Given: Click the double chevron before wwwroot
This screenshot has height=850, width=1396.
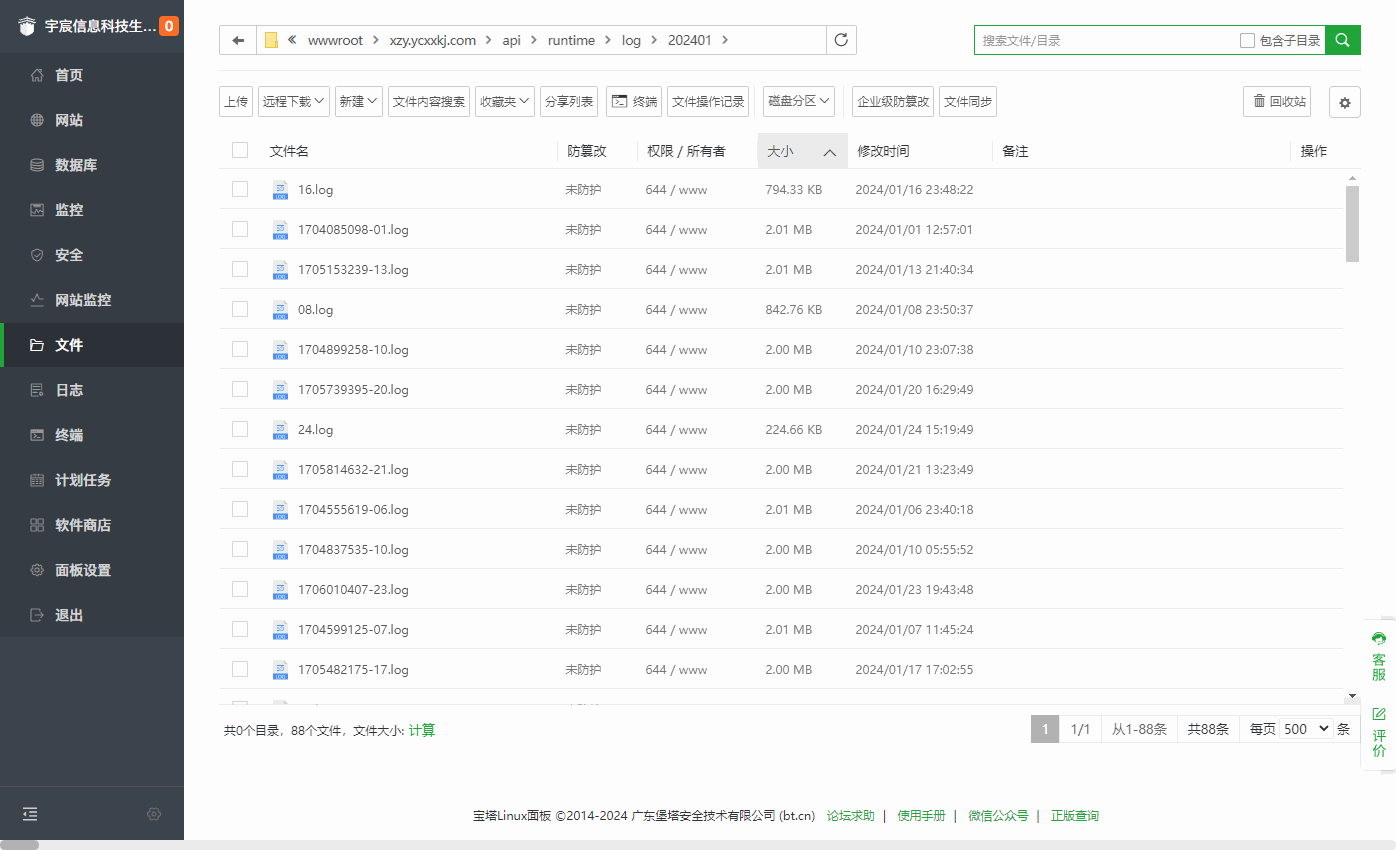Looking at the screenshot, I should 292,40.
